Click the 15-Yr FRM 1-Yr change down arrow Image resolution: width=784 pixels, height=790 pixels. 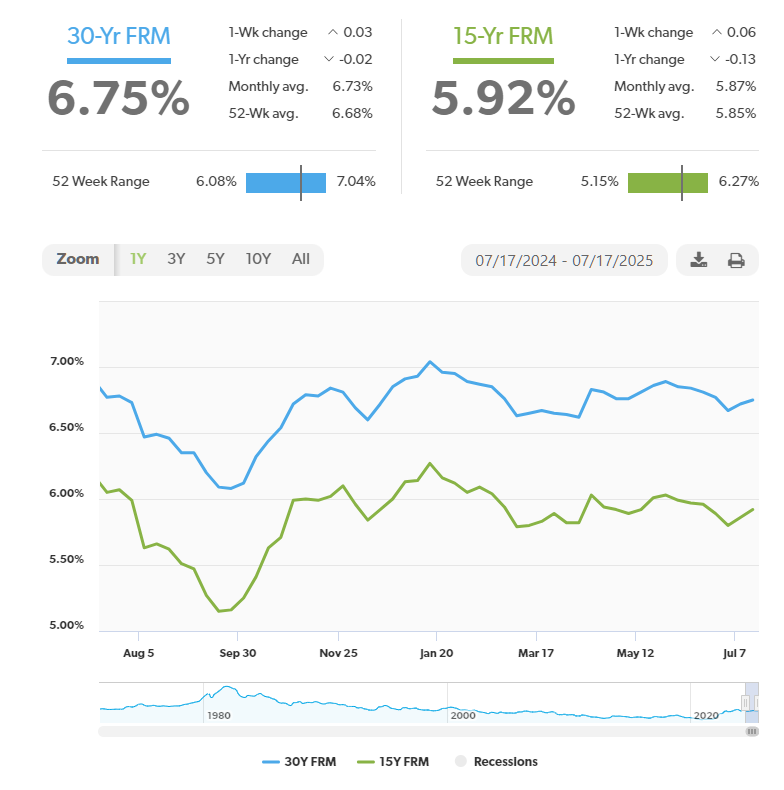click(714, 60)
